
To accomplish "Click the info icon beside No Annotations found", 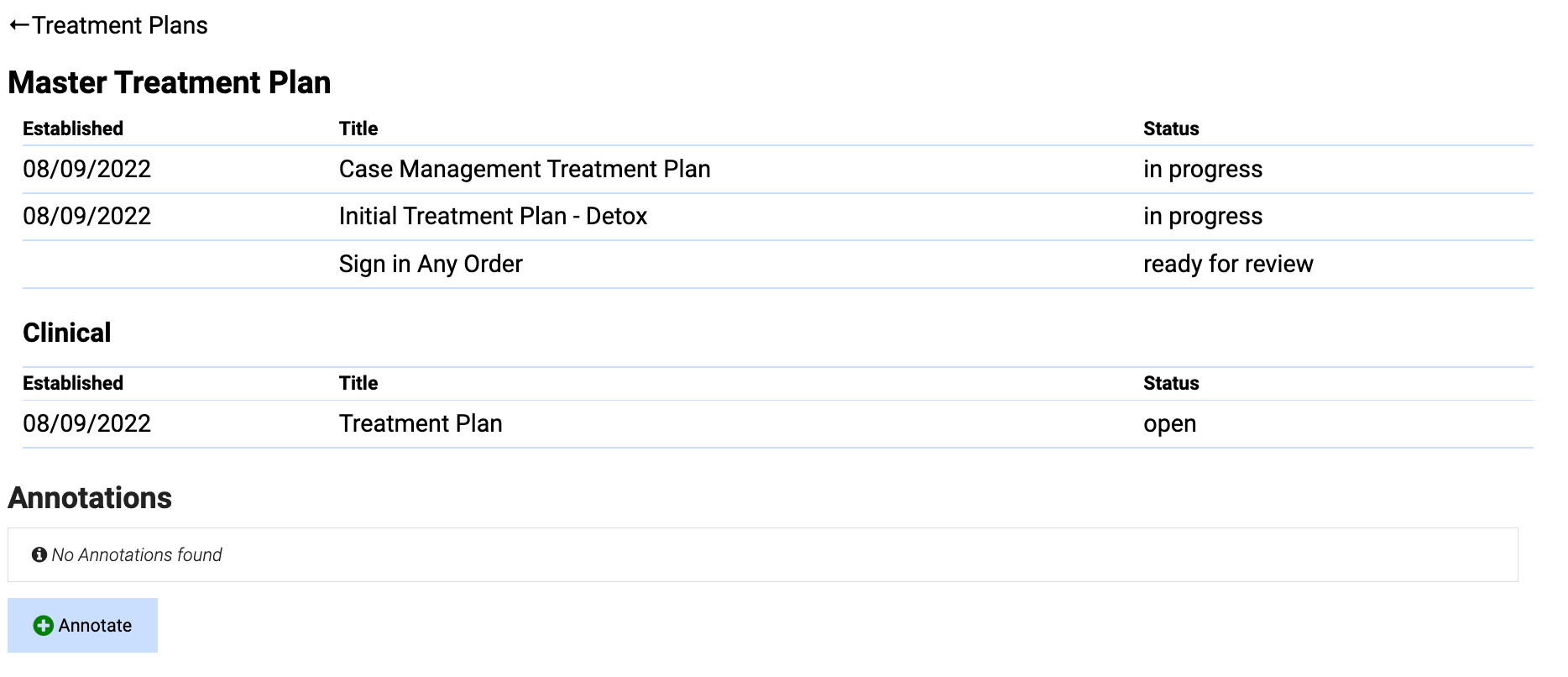I will [39, 554].
